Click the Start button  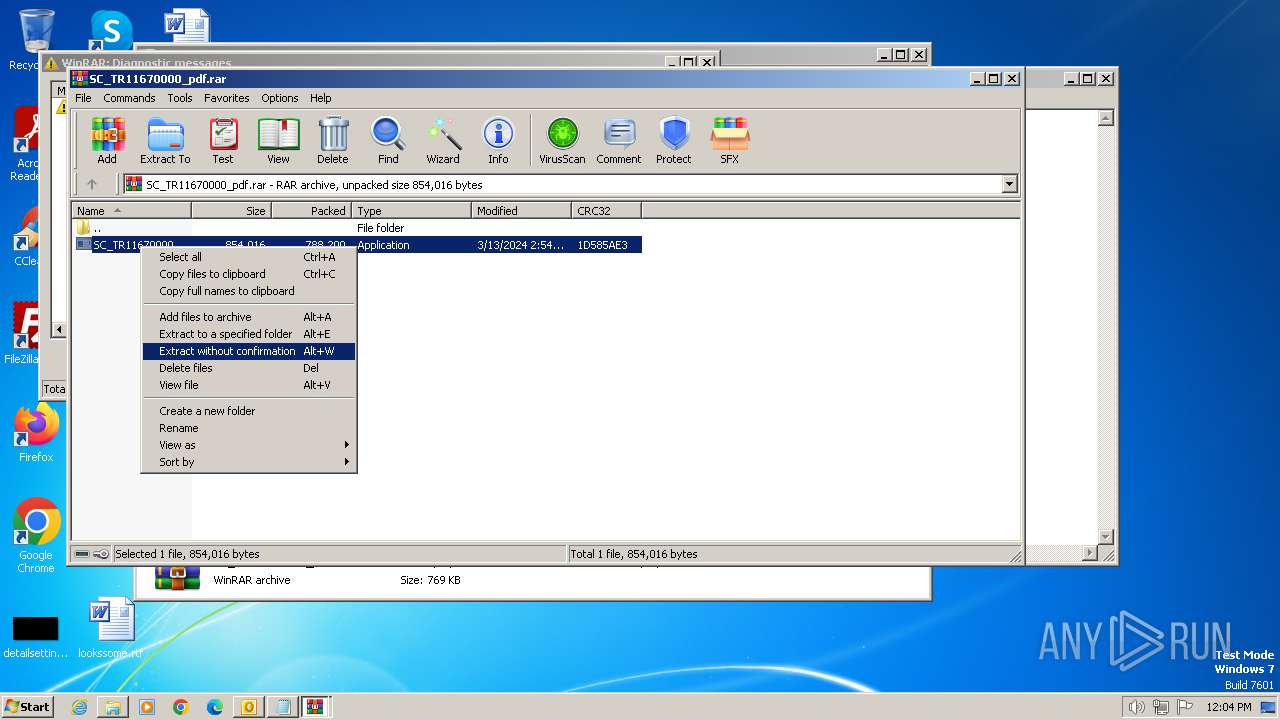(x=27, y=706)
